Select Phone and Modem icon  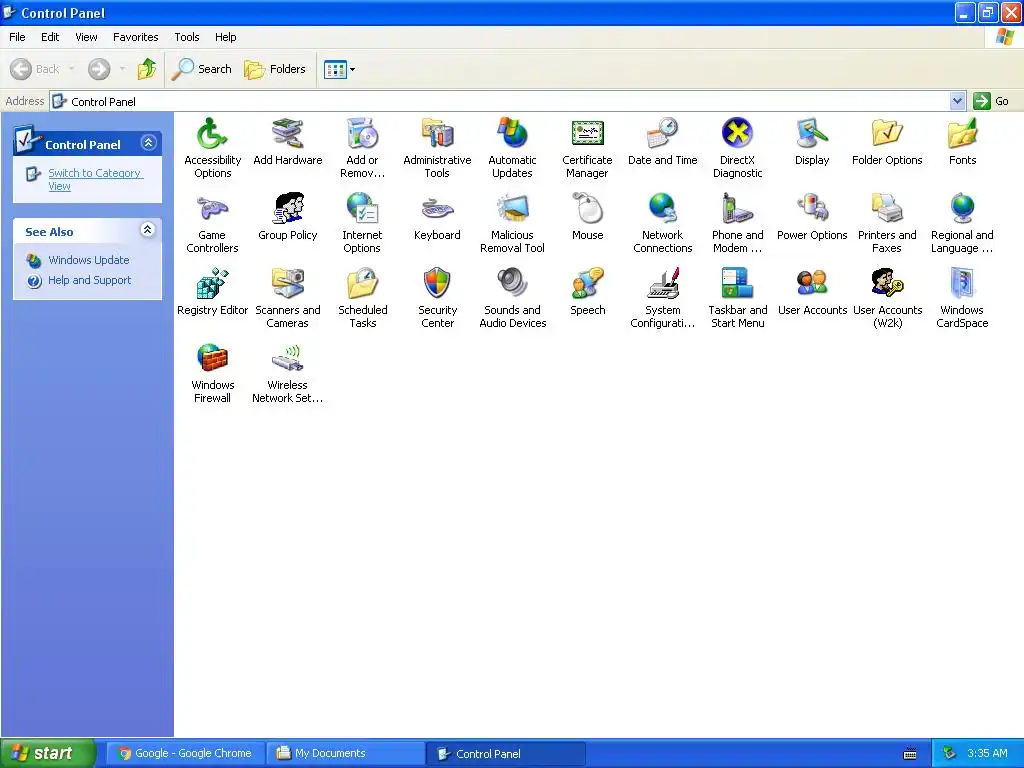pyautogui.click(x=737, y=210)
